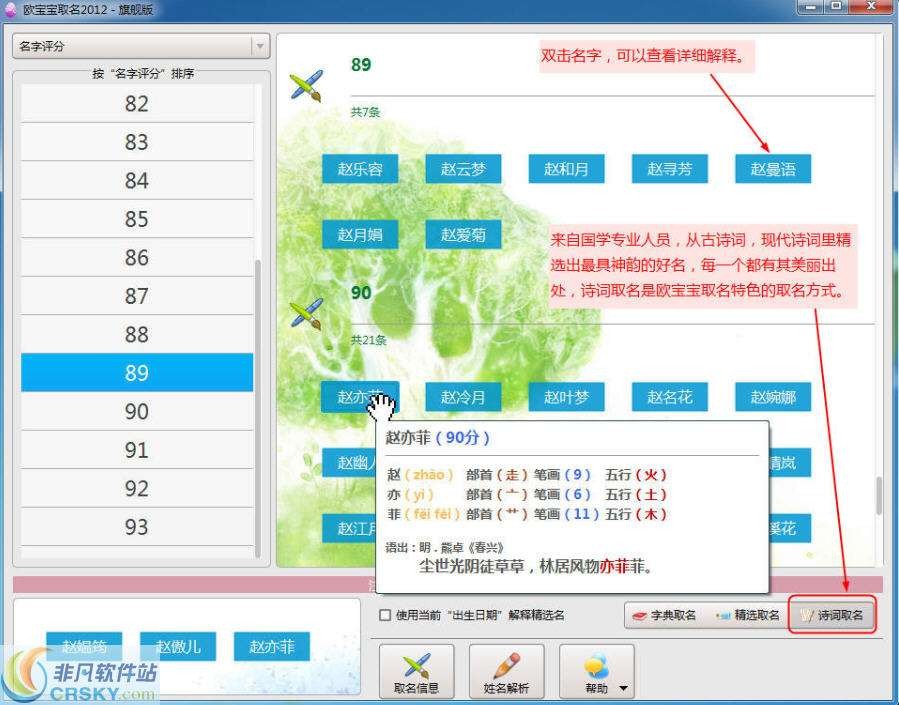899x705 pixels.
Task: Click the 赵云梦 name button
Action: (x=463, y=169)
